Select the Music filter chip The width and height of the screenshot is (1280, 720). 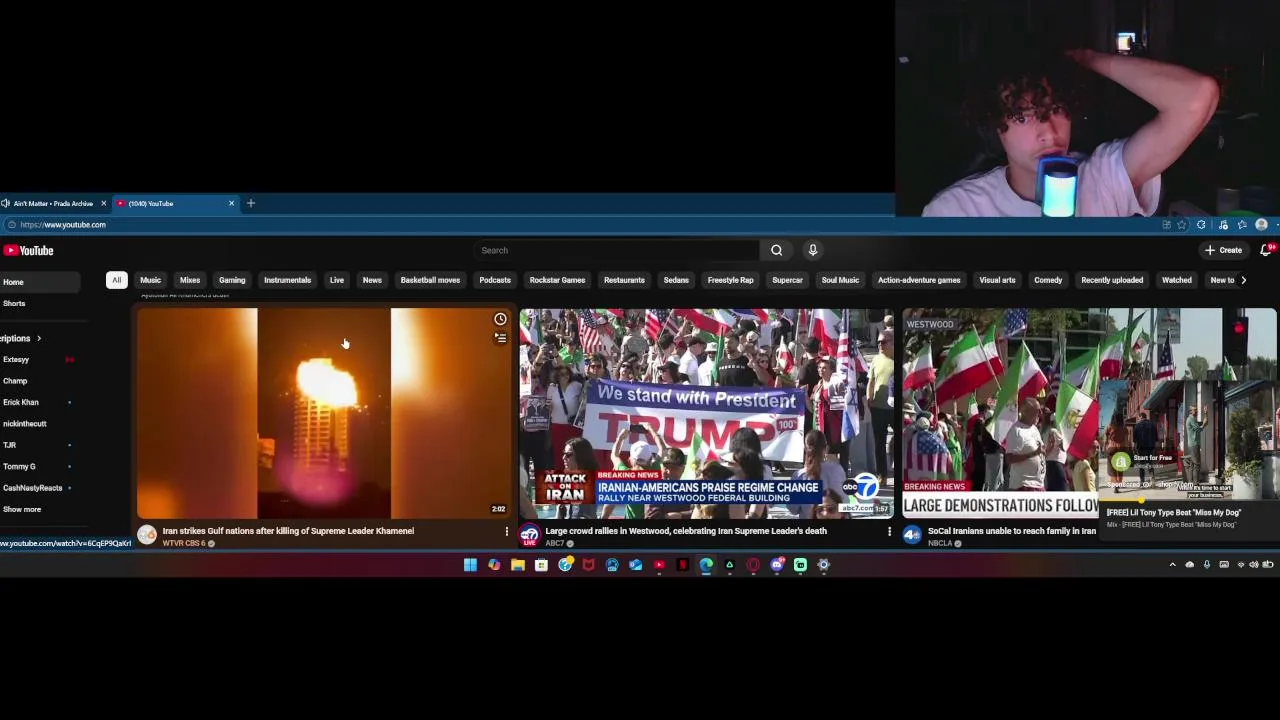[150, 280]
